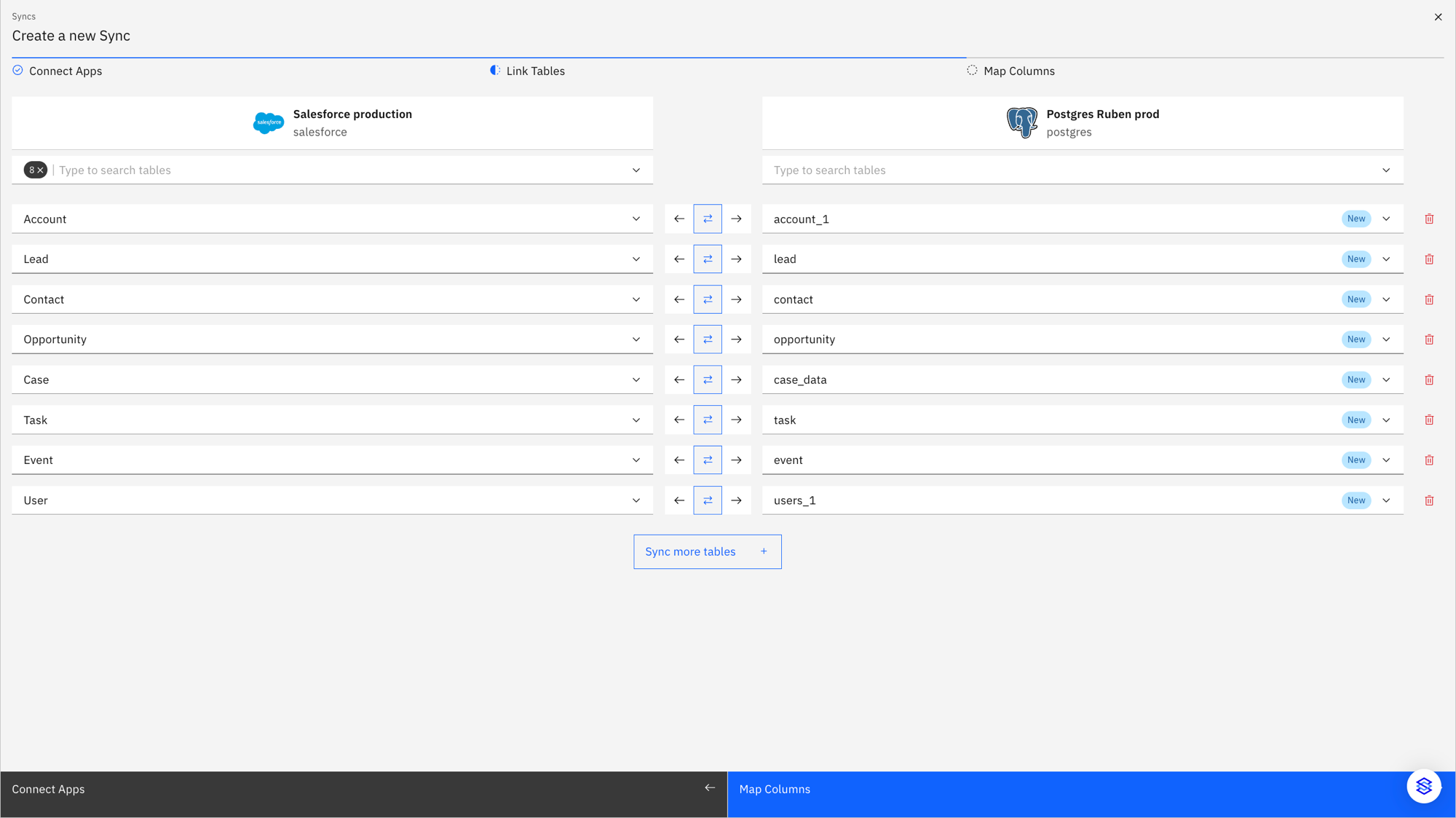Delete the Task table link row
This screenshot has width=1456, height=818.
pyautogui.click(x=1429, y=420)
